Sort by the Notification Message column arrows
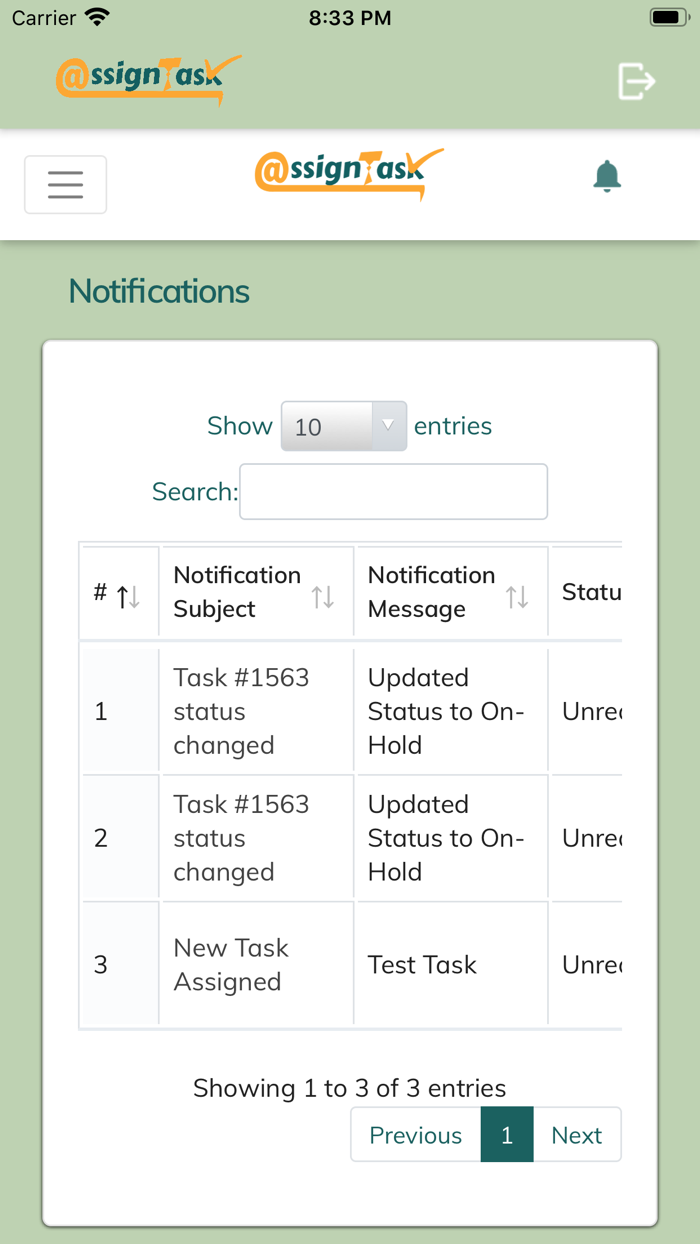Image resolution: width=700 pixels, height=1244 pixels. 519,592
